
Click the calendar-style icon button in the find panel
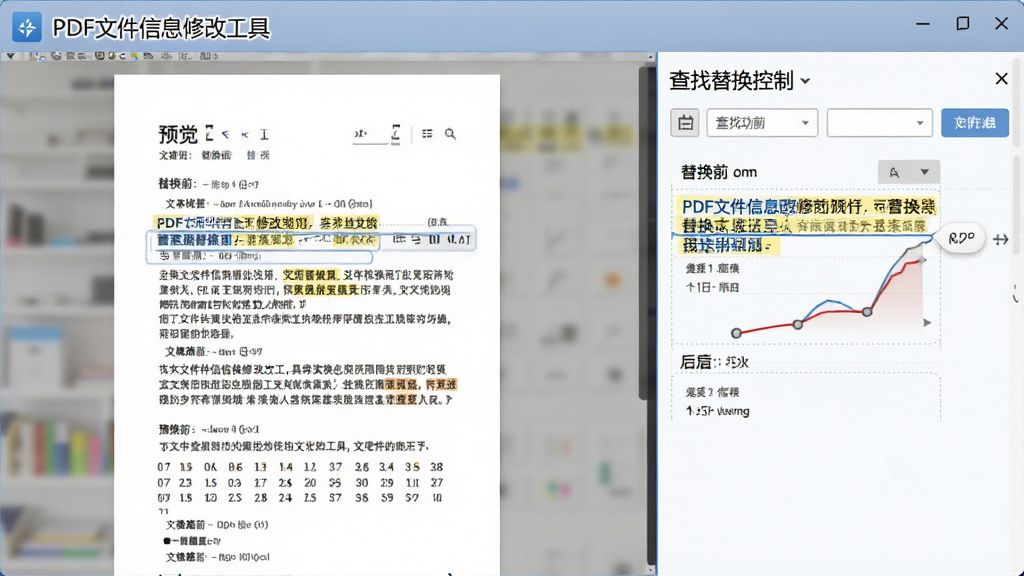click(685, 123)
